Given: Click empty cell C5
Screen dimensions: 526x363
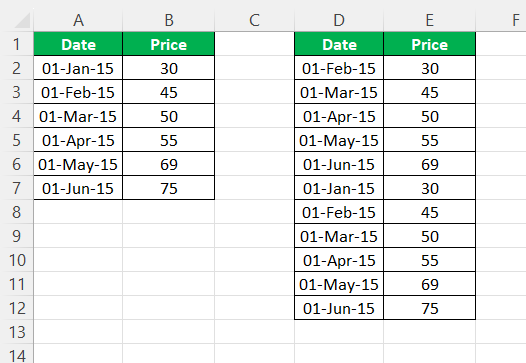Looking at the screenshot, I should 255,140.
